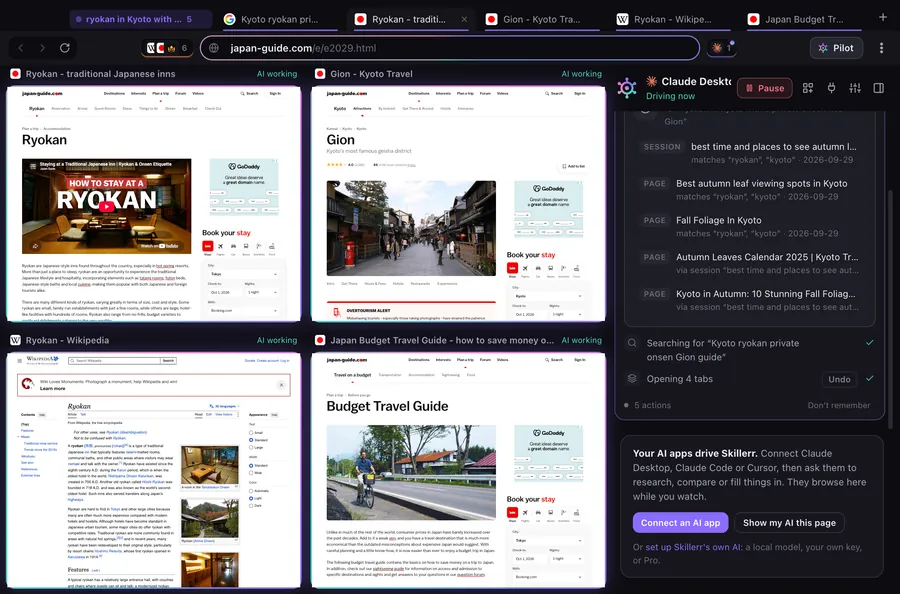Select the Standard text size radio on Wikipedia
The image size is (900, 594).
coord(251,440)
